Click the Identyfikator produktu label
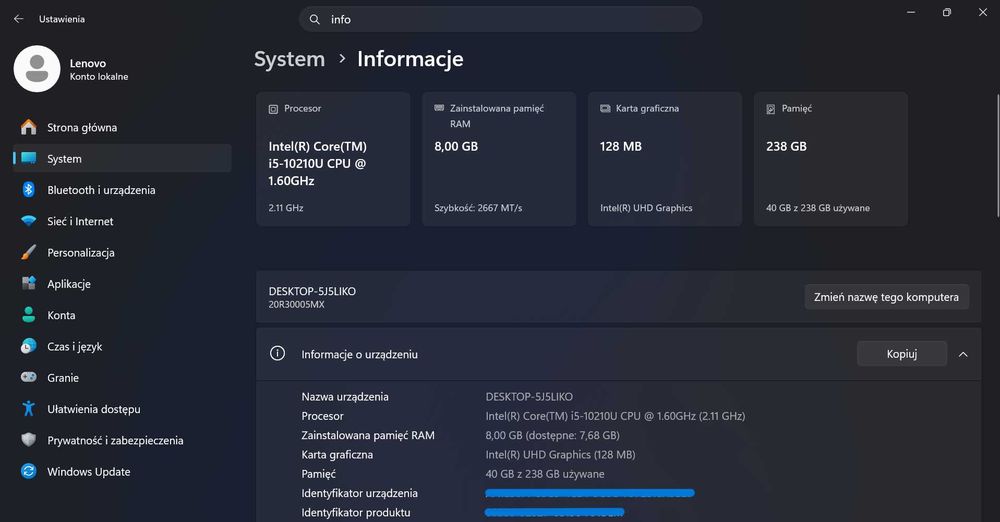The width and height of the screenshot is (1000, 522). [x=356, y=512]
